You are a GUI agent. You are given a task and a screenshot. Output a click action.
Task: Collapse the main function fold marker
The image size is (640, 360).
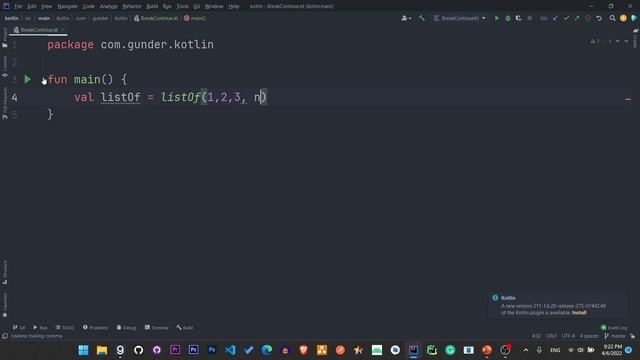[x=43, y=80]
